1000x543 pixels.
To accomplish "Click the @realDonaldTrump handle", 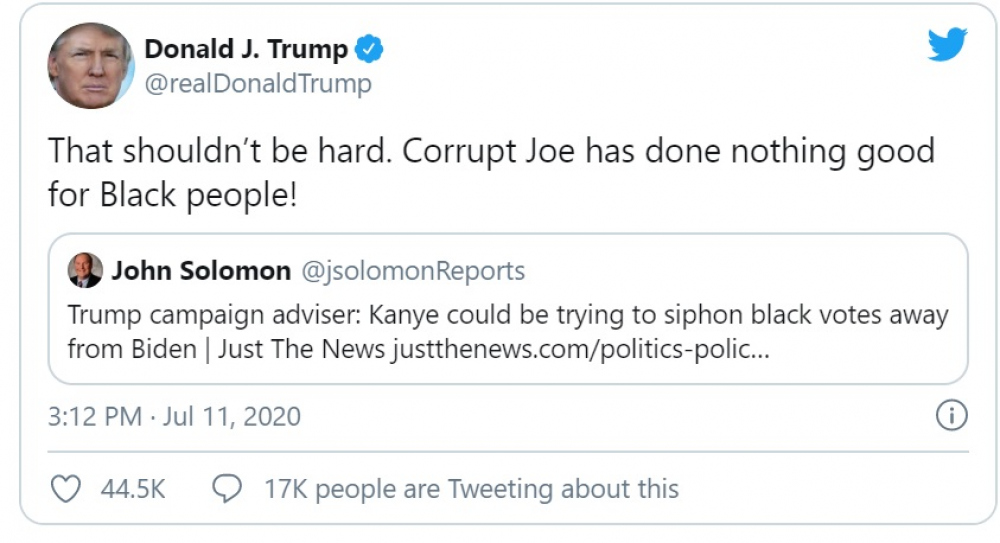I will pos(258,83).
